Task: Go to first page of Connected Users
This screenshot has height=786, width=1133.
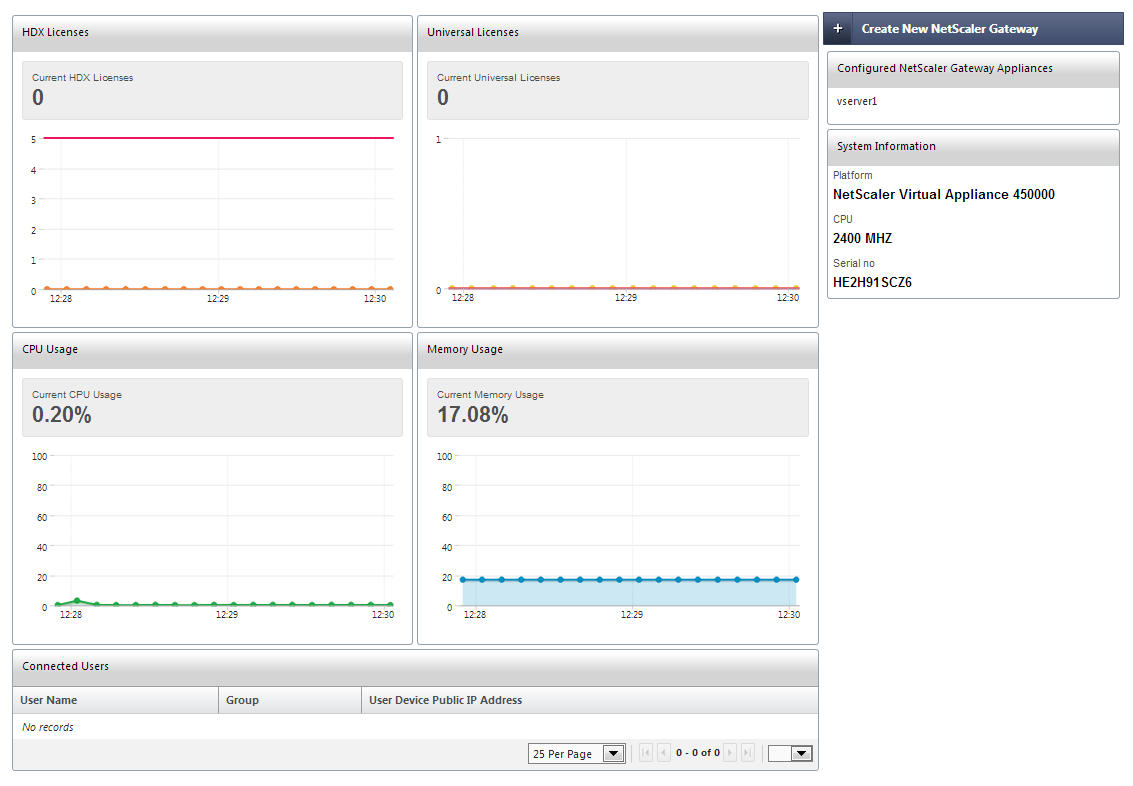Action: [646, 753]
